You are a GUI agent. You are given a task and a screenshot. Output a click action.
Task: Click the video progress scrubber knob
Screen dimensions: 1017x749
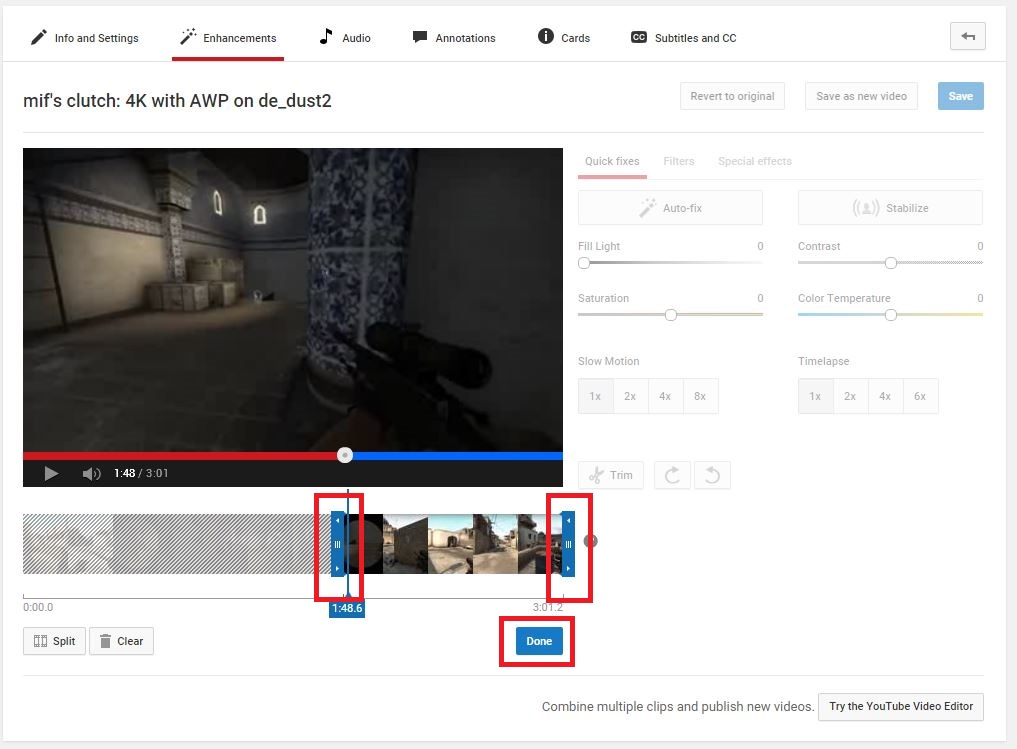pos(345,455)
